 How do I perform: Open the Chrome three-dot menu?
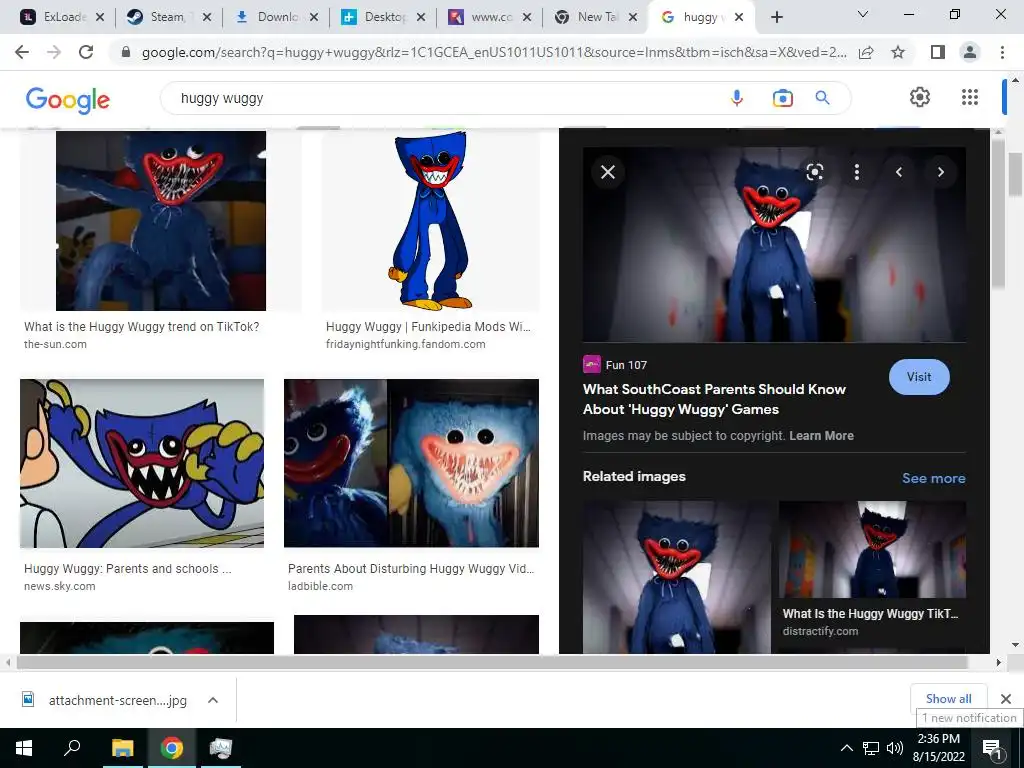coord(1002,52)
